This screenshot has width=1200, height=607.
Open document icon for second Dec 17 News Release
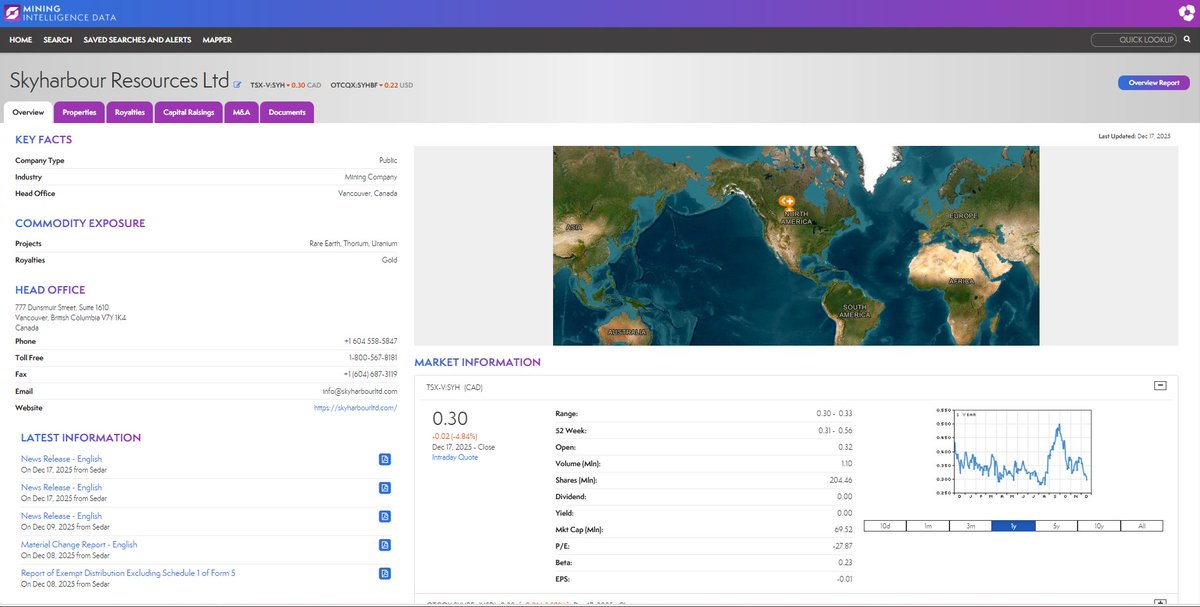click(x=384, y=488)
